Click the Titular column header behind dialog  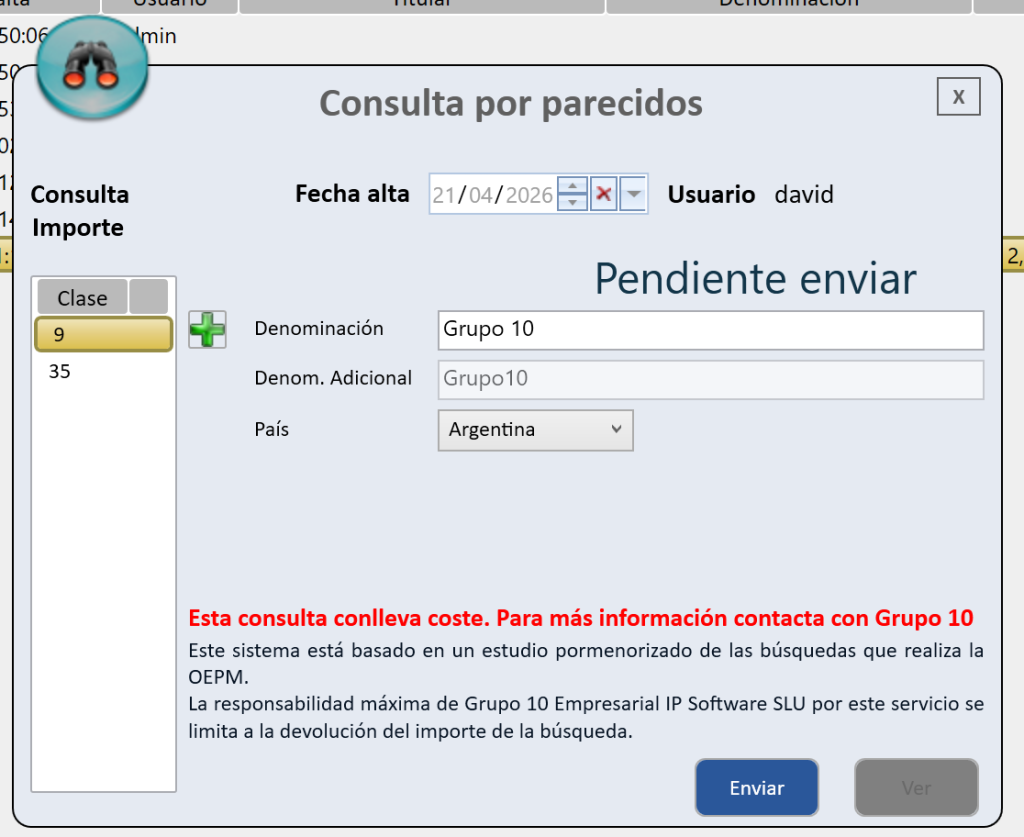click(421, 3)
